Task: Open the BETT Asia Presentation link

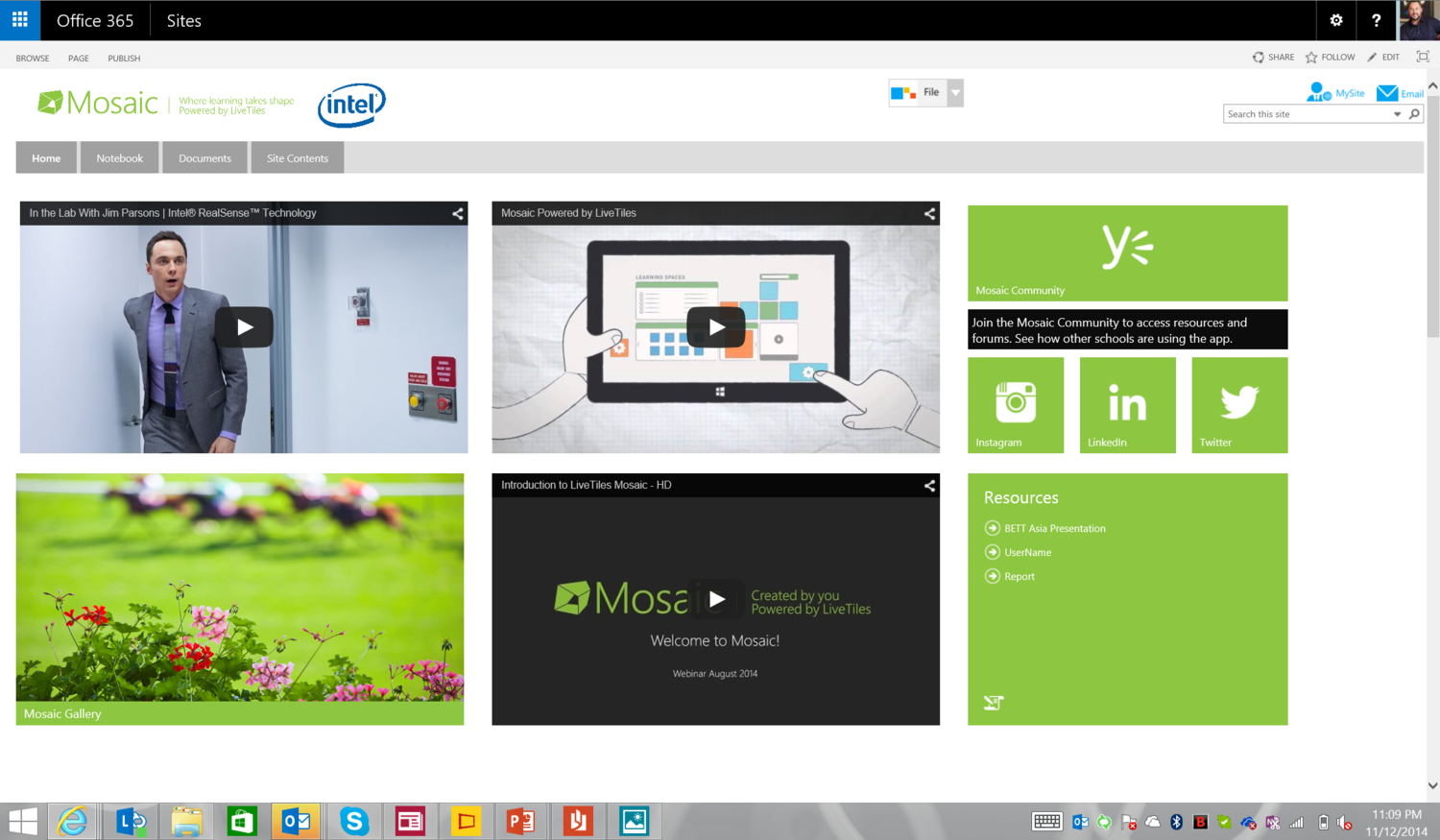Action: pos(1055,528)
